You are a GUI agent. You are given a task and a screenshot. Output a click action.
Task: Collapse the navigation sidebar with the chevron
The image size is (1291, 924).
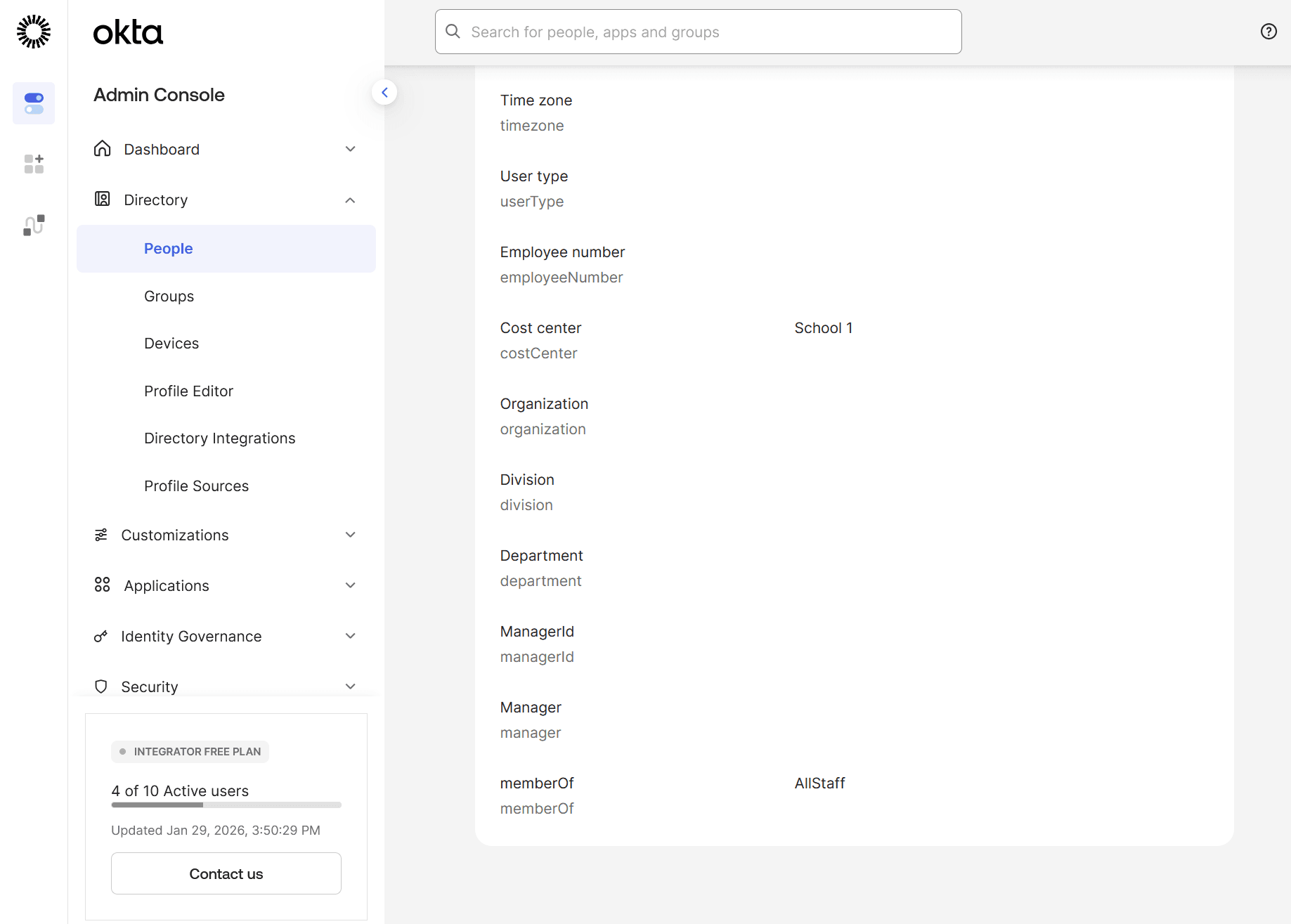[384, 92]
